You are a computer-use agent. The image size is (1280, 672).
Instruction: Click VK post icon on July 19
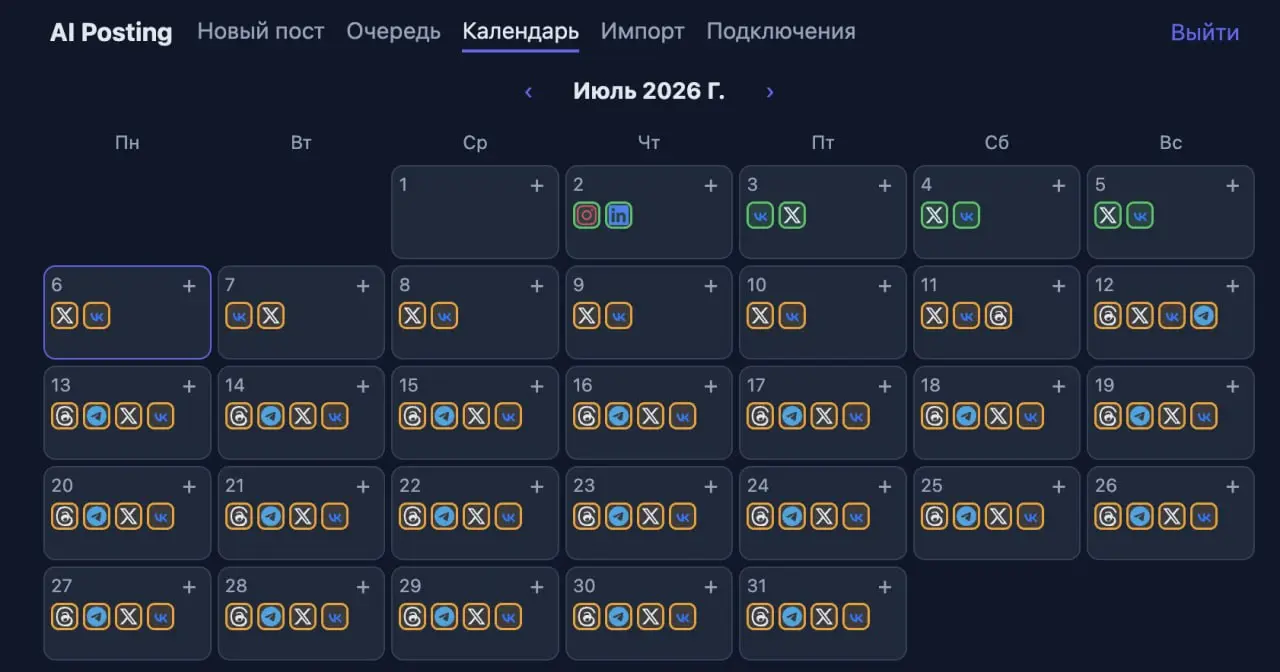click(1205, 416)
